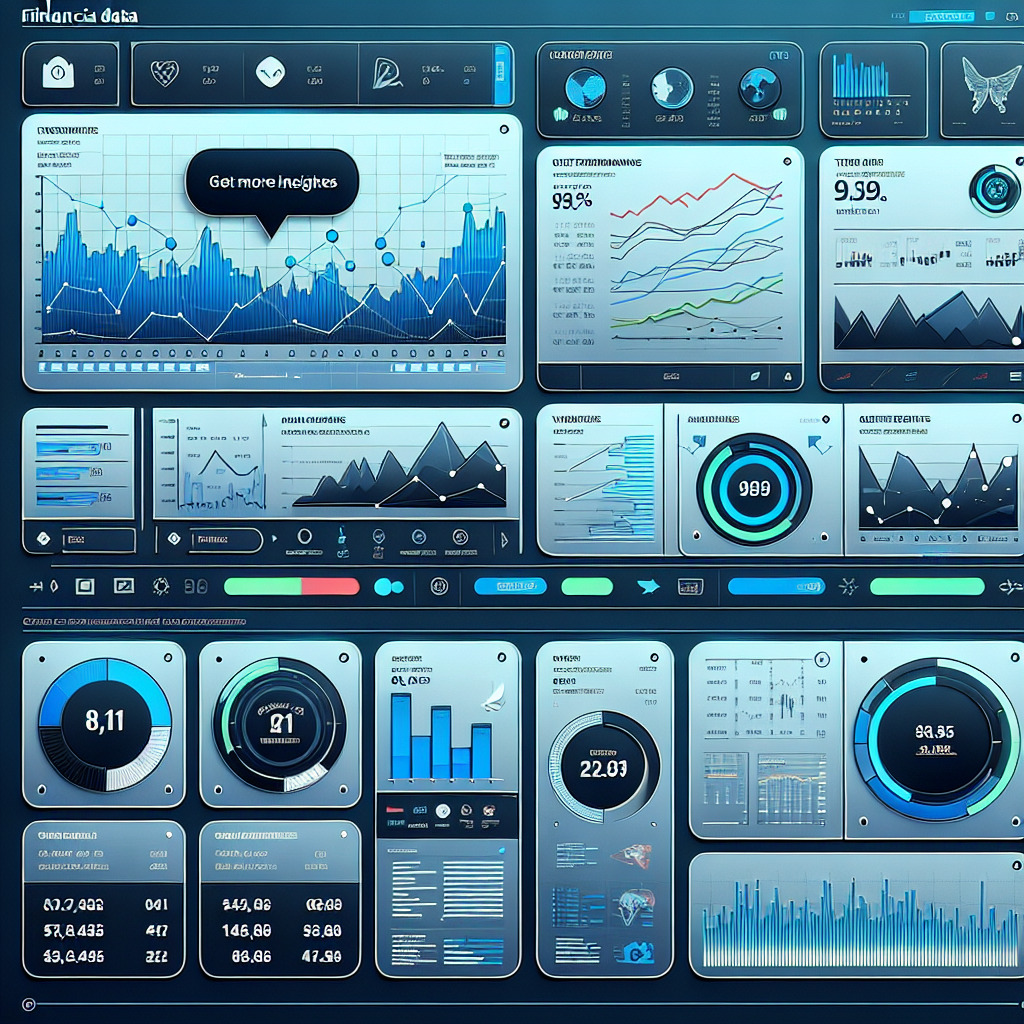Viewport: 1024px width, 1024px height.
Task: Open the grid icon at the toolbar's left end
Action: tap(86, 588)
